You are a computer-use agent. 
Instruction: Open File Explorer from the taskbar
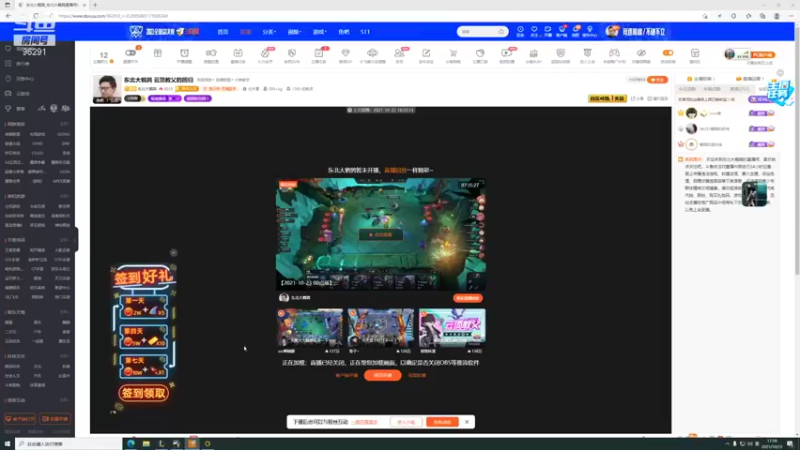146,444
